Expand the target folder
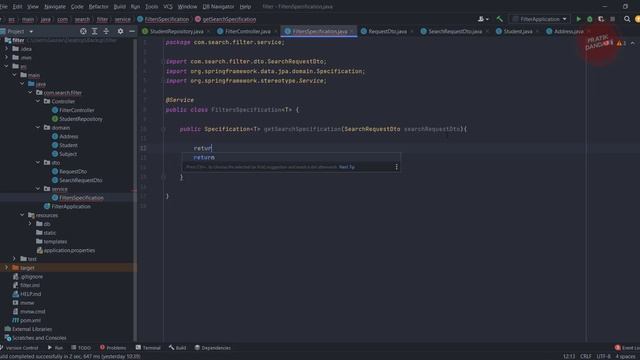Viewport: 640px width, 360px height. (x=6, y=268)
